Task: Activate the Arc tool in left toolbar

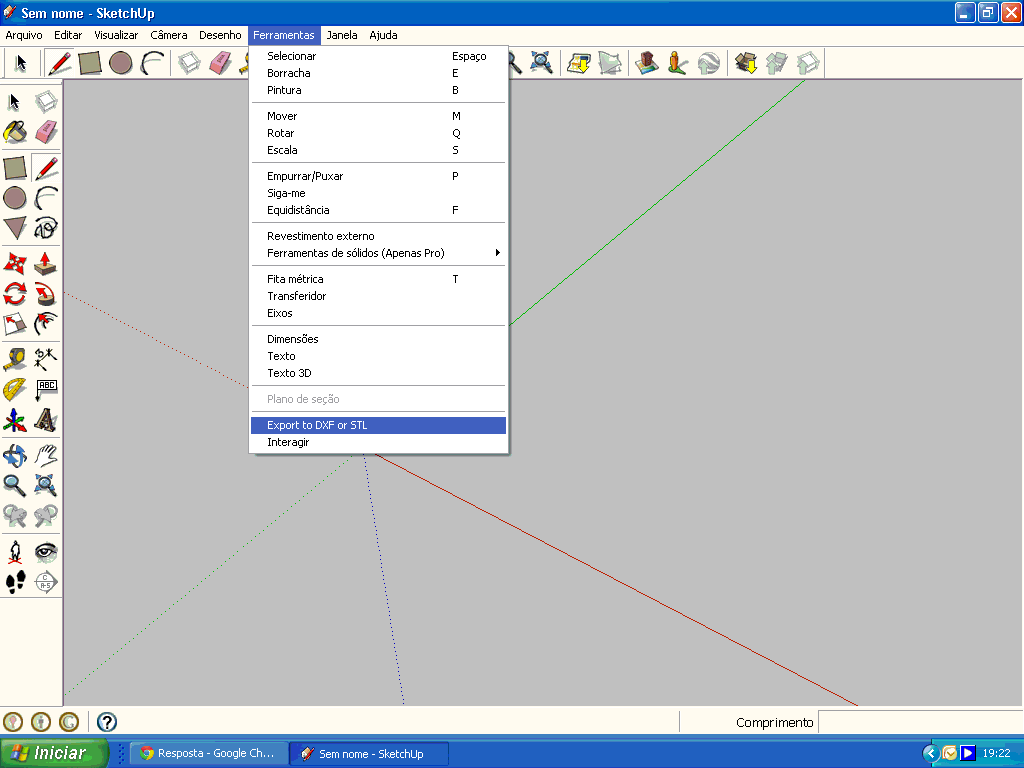Action: [46, 198]
